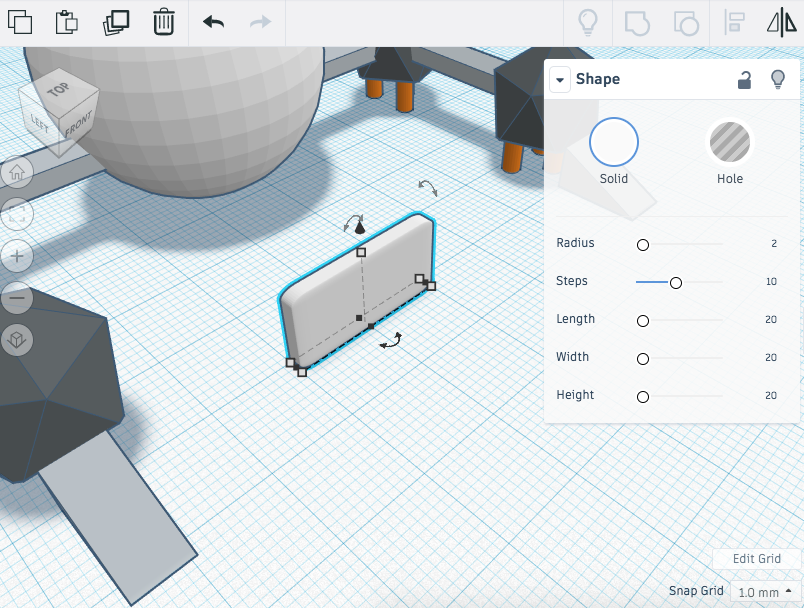Click the Copy icon in toolbar
804x608 pixels.
[20, 22]
